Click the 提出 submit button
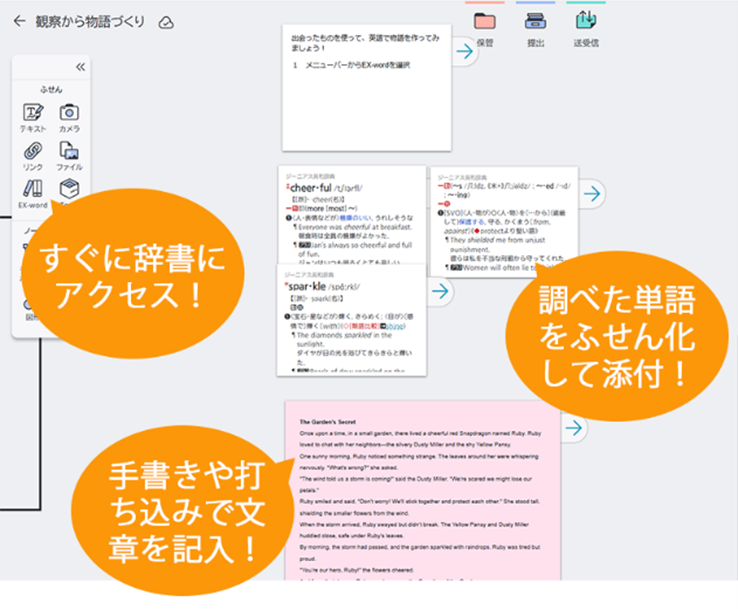The image size is (738, 609). (535, 27)
